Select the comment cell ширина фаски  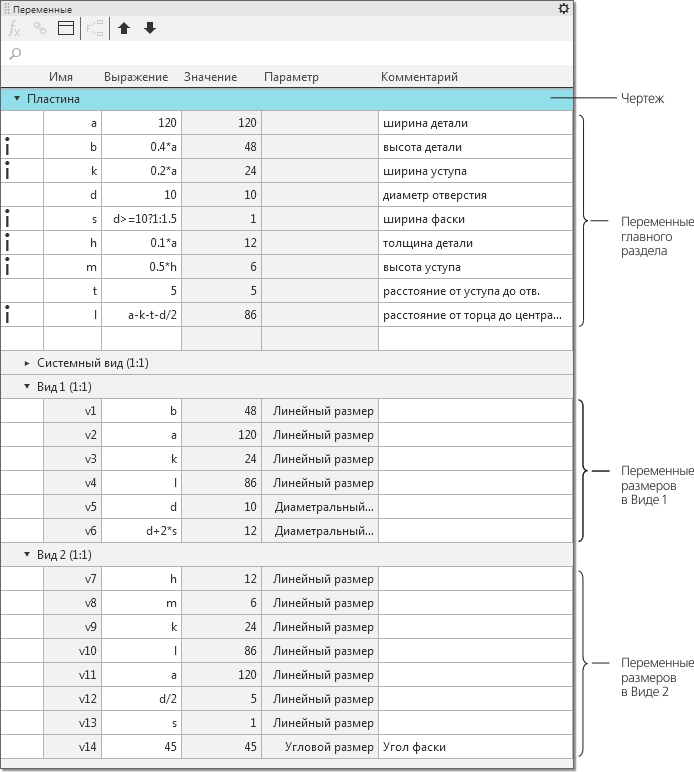pos(475,219)
